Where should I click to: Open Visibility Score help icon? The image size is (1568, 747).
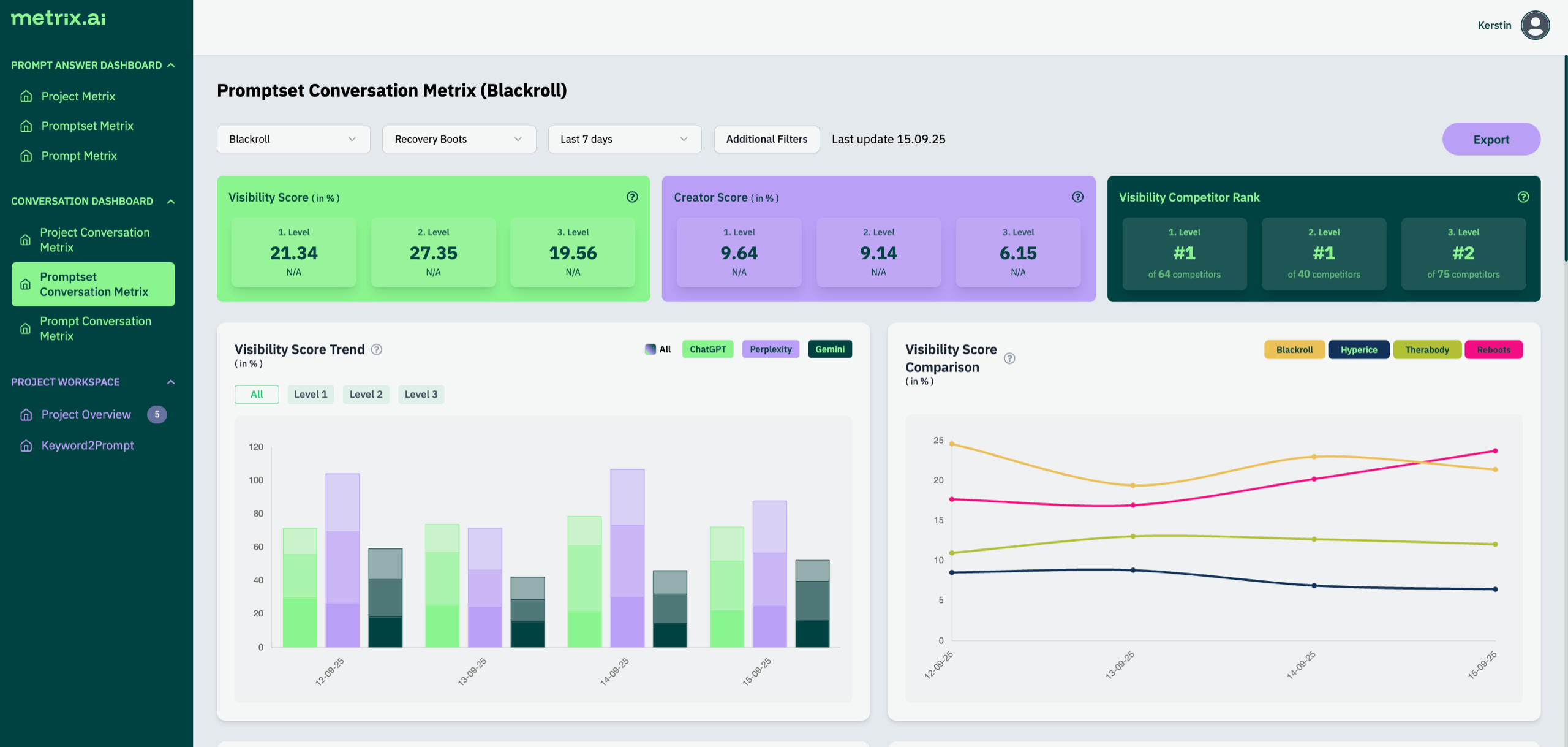tap(632, 197)
